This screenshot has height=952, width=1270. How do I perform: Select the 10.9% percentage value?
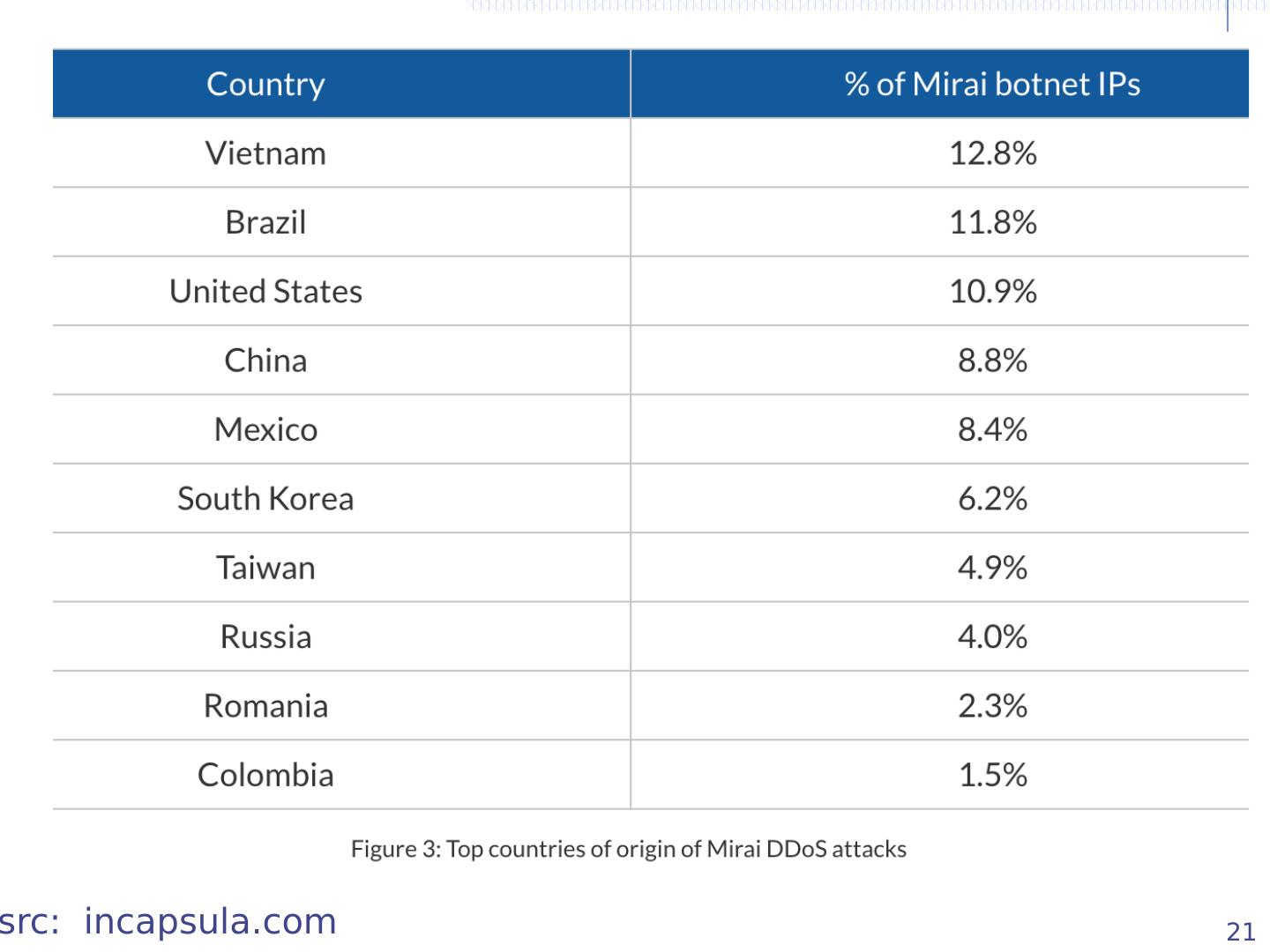[992, 291]
